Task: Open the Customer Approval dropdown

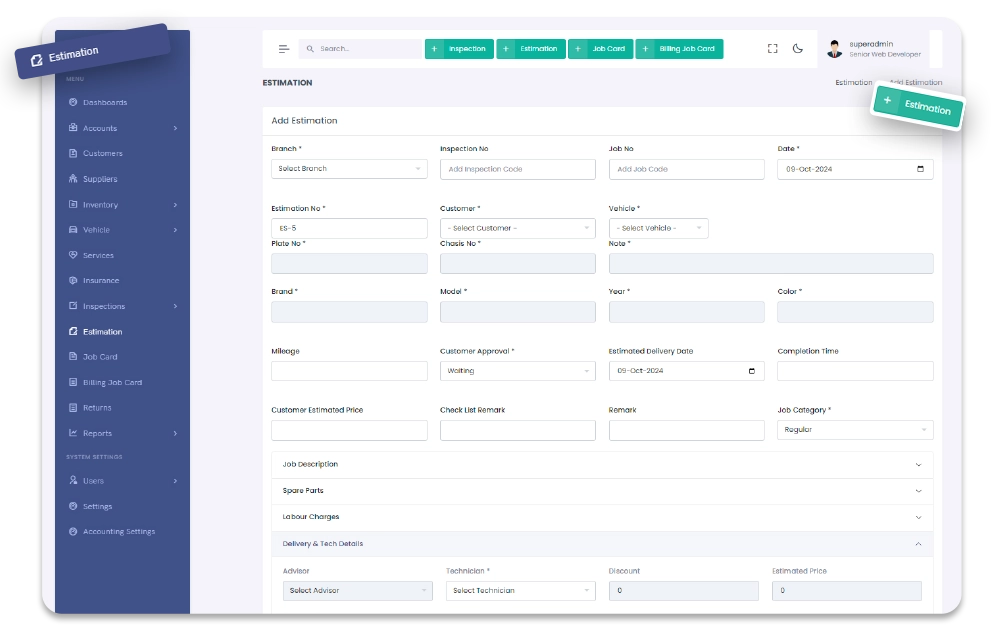Action: (518, 371)
